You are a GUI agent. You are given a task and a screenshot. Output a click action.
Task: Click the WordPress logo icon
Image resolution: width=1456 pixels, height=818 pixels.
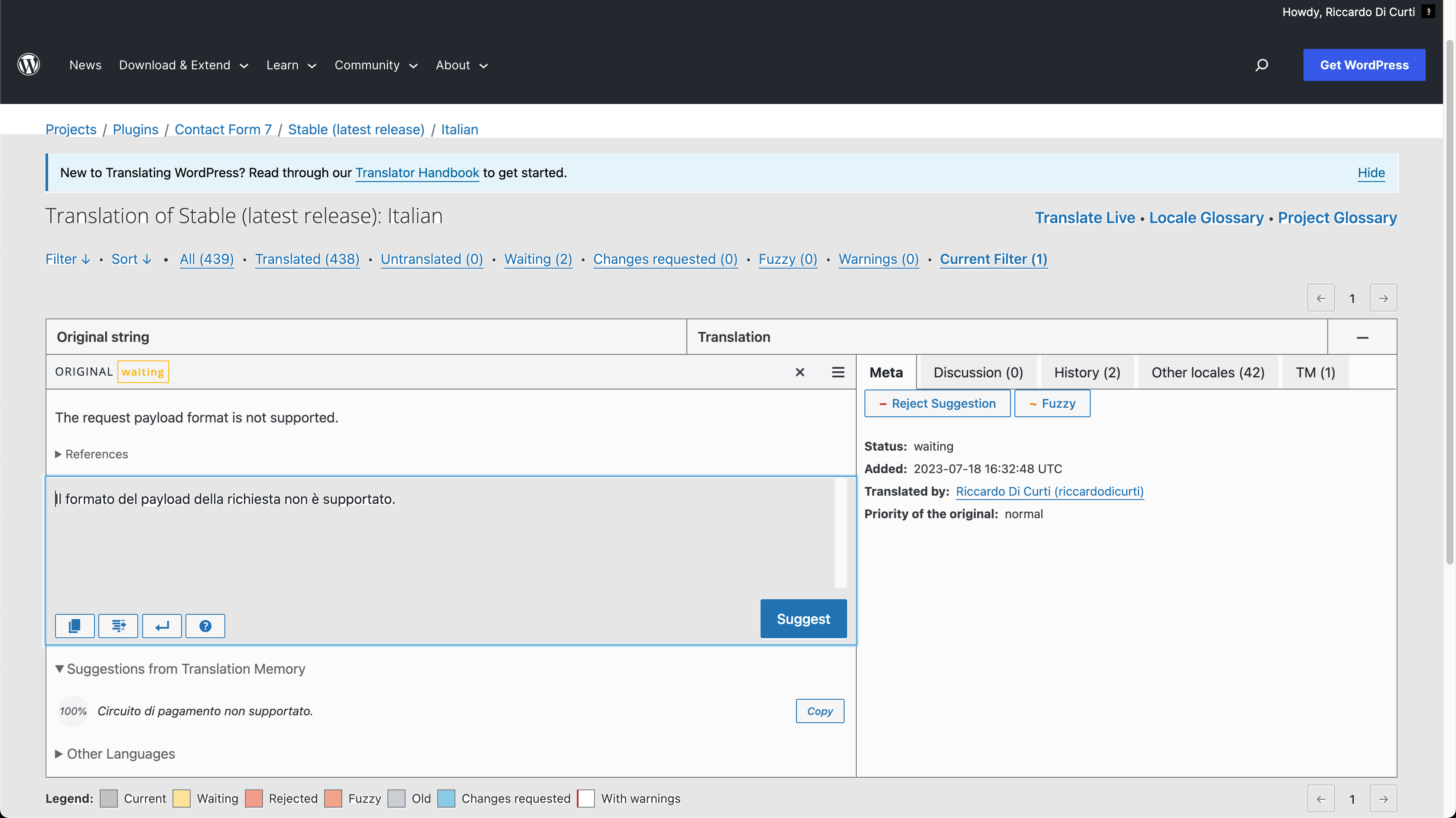pos(28,65)
